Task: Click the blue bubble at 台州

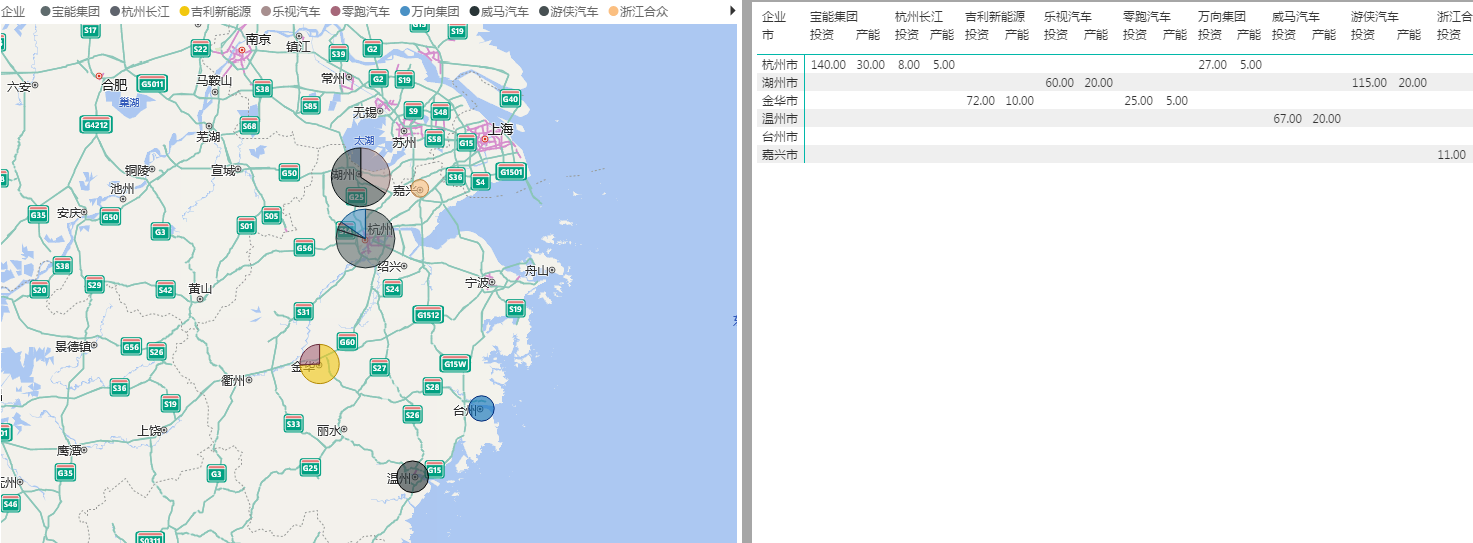Action: pyautogui.click(x=481, y=409)
